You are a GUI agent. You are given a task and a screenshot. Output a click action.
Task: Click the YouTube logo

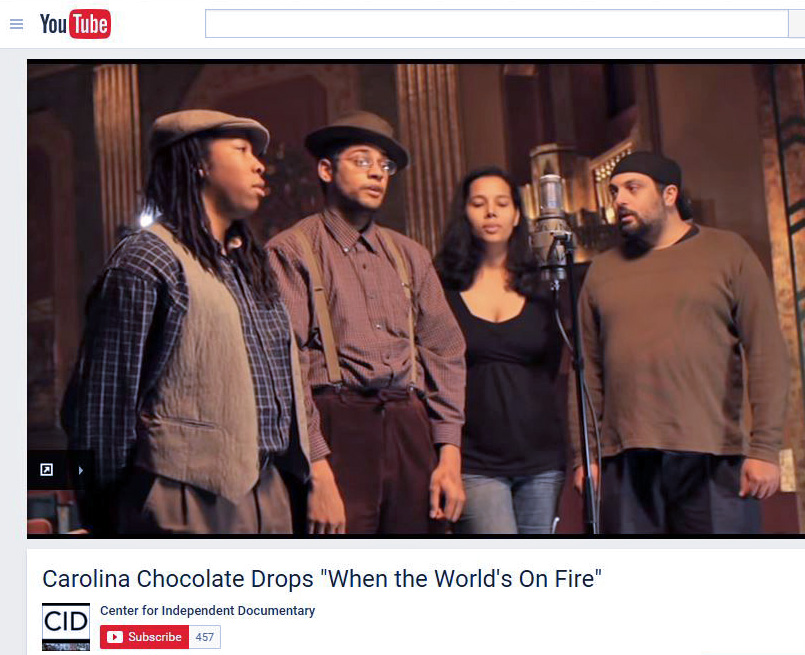tap(75, 24)
